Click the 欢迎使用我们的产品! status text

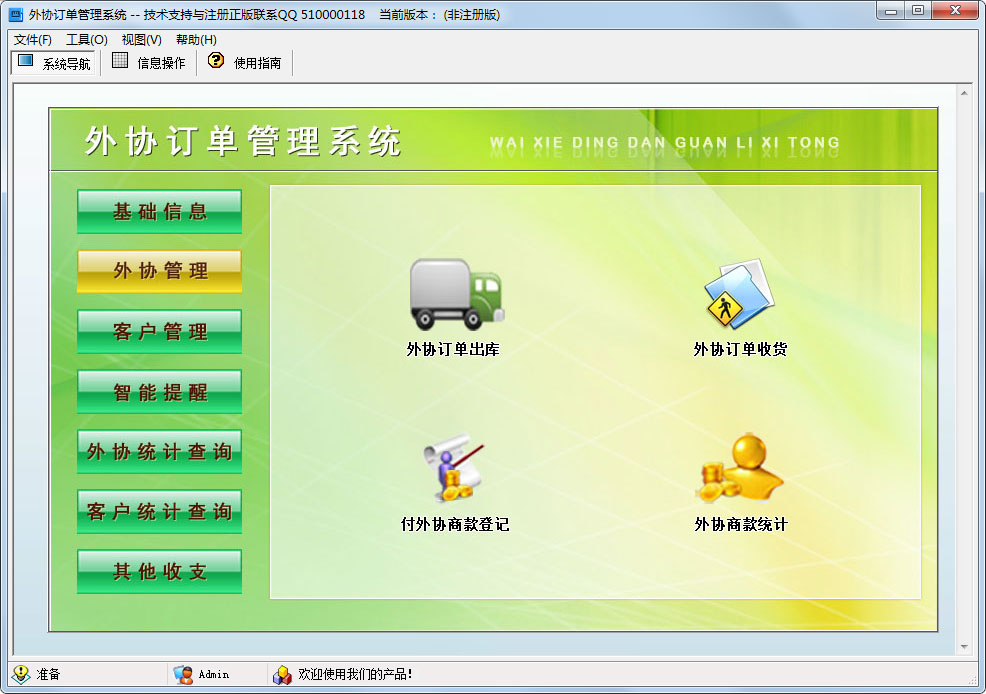[x=355, y=675]
